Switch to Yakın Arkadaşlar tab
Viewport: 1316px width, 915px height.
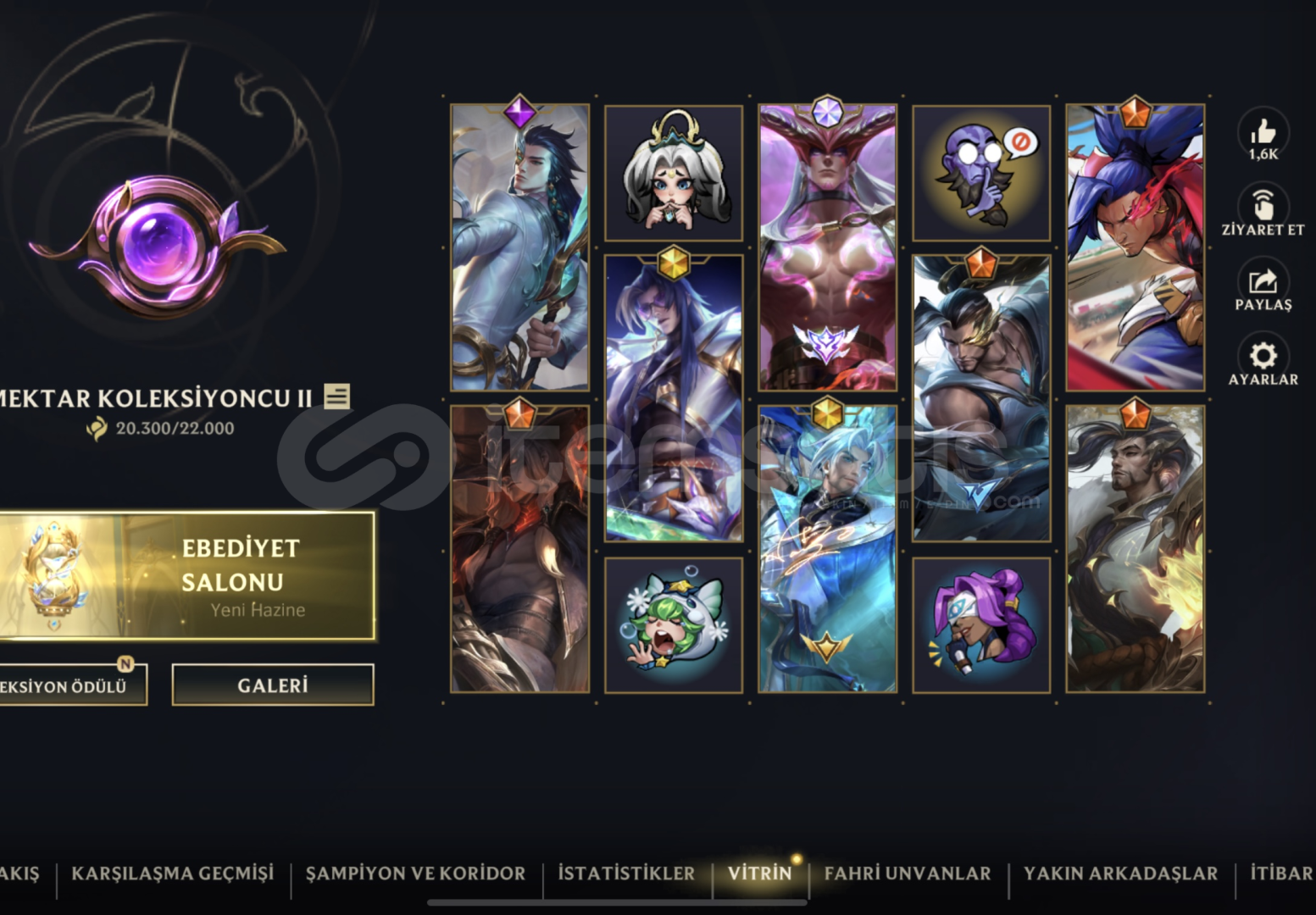click(x=1120, y=873)
